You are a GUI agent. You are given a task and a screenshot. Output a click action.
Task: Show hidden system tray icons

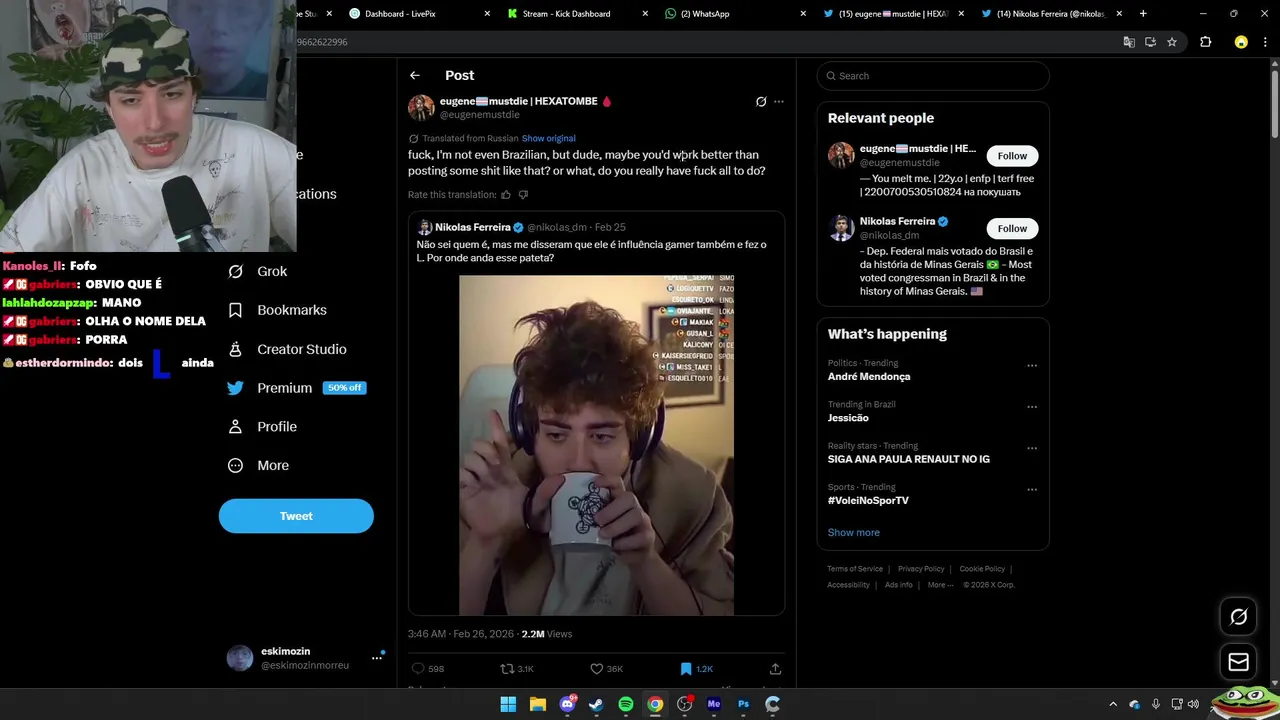coord(1113,704)
